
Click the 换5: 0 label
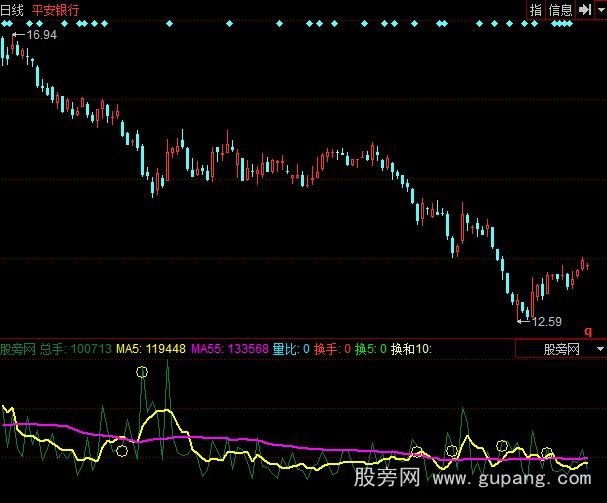(370, 349)
